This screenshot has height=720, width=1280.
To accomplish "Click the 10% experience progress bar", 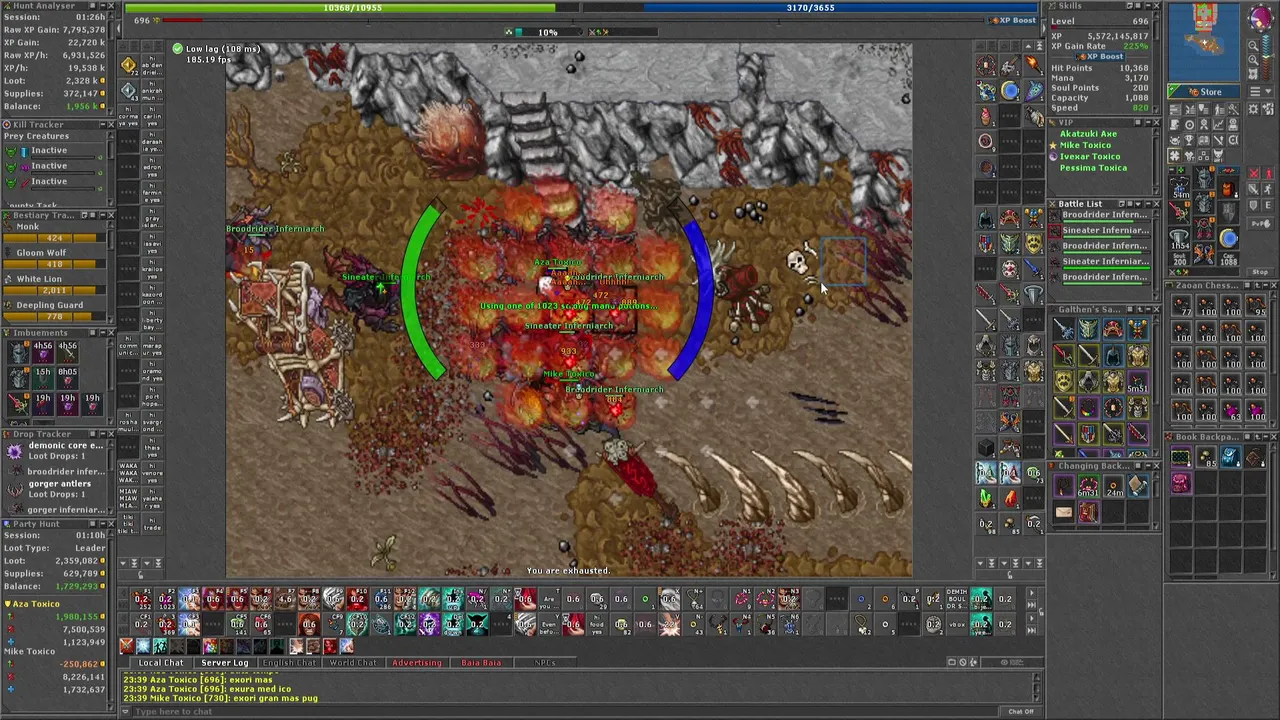I will tap(548, 32).
